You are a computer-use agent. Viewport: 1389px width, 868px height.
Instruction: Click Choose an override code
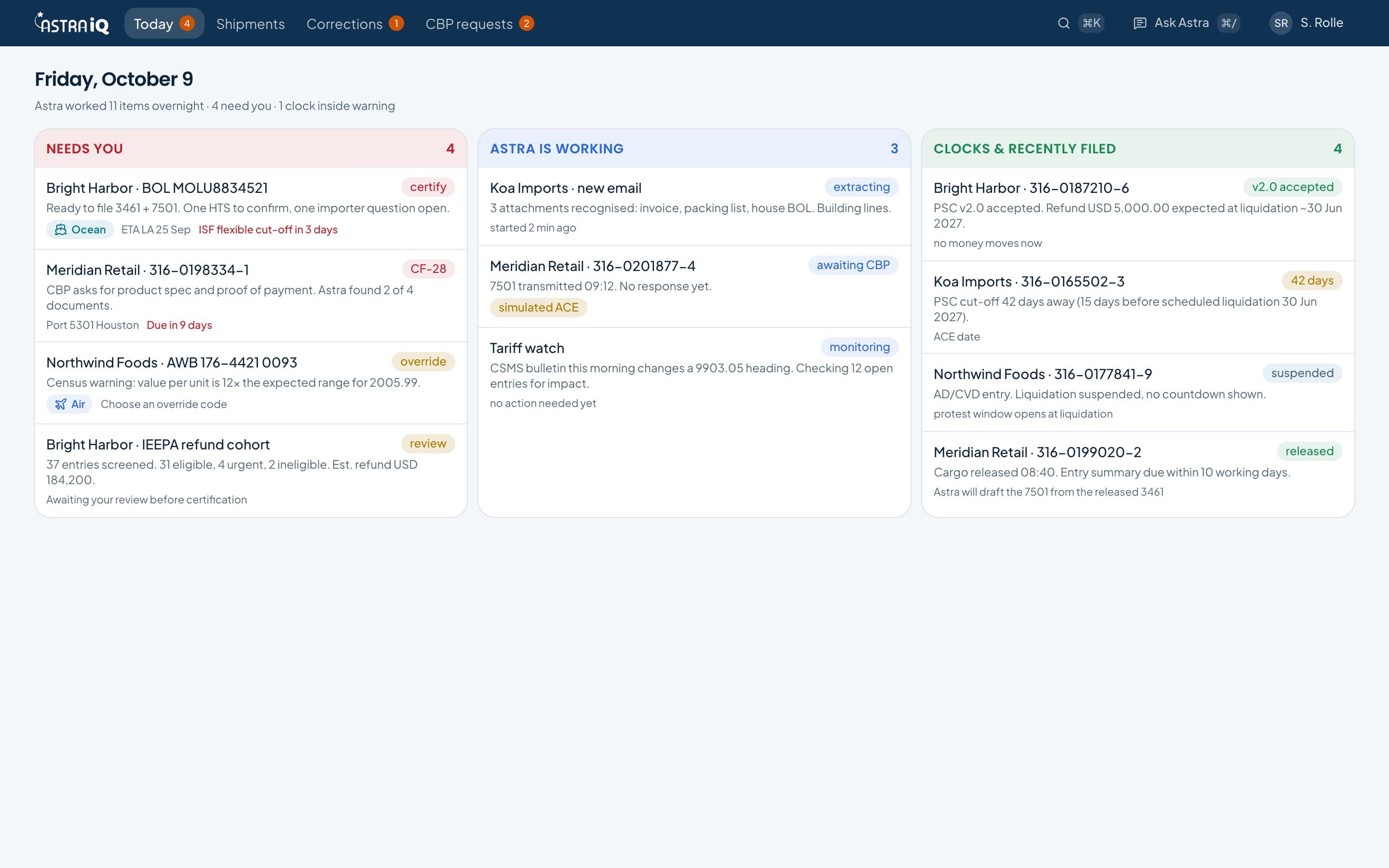(163, 404)
